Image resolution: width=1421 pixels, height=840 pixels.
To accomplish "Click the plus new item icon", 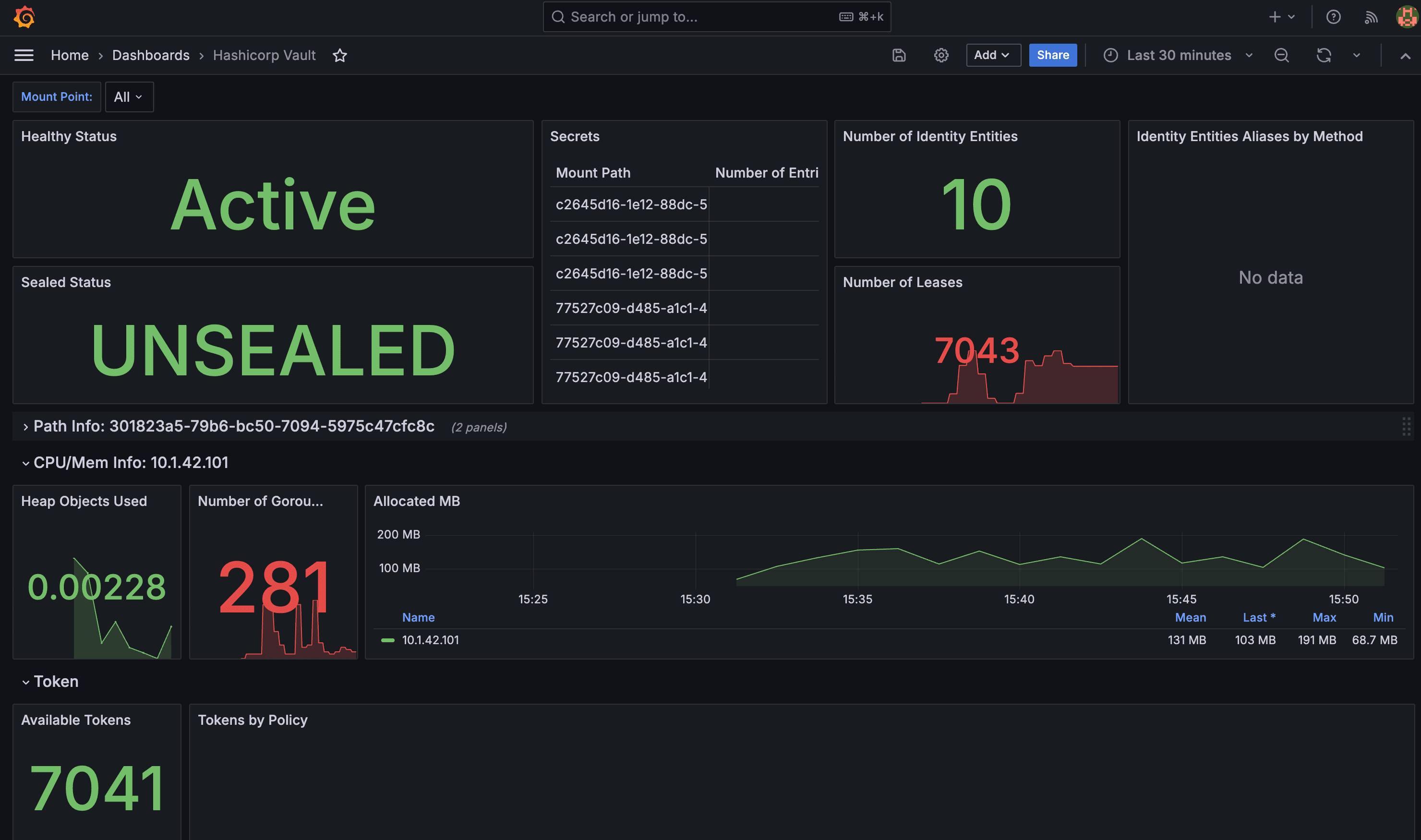I will click(x=1275, y=17).
